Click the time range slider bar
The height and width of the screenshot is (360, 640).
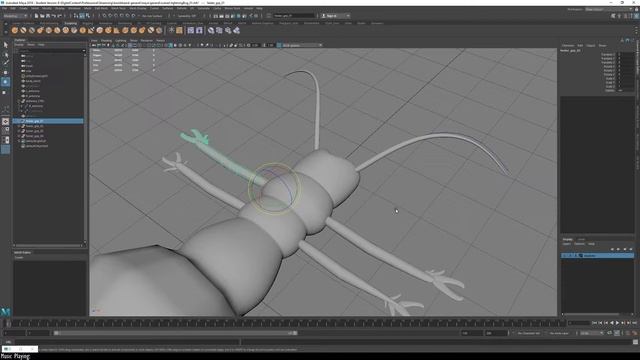[176, 333]
